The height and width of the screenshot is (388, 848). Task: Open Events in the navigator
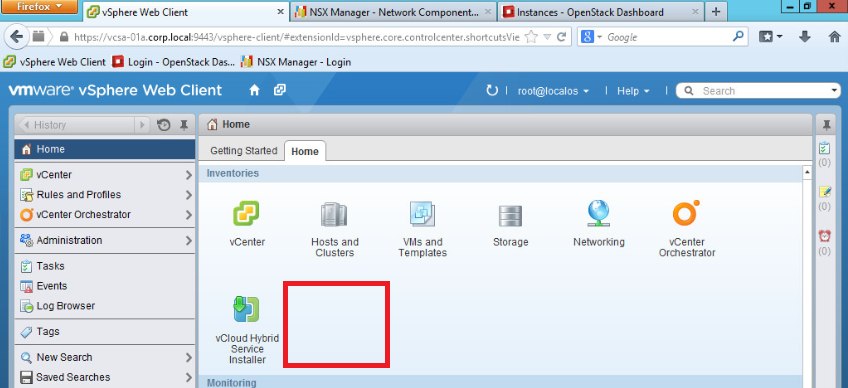coord(105,286)
